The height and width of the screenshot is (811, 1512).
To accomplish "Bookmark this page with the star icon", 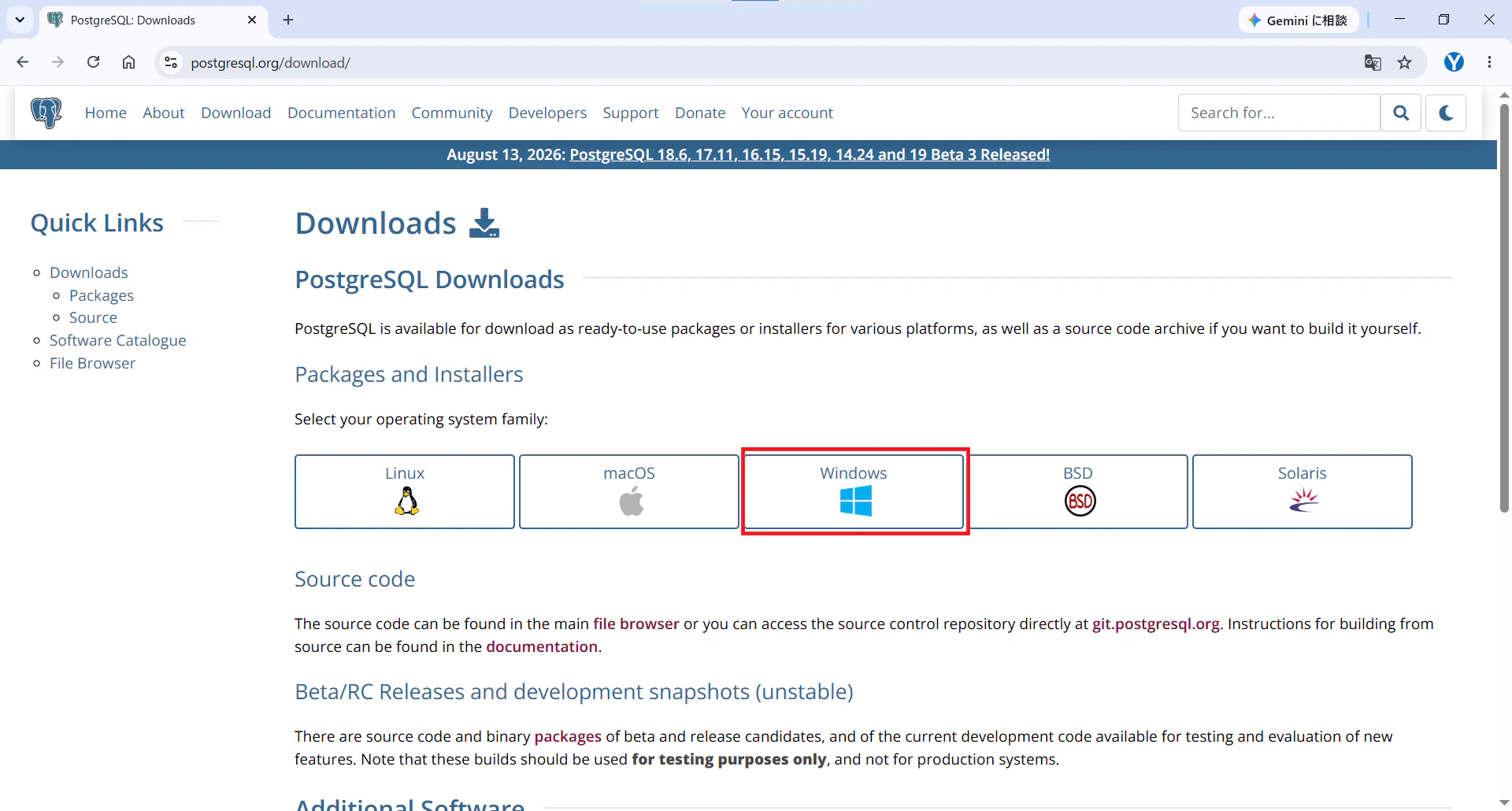I will pos(1405,63).
